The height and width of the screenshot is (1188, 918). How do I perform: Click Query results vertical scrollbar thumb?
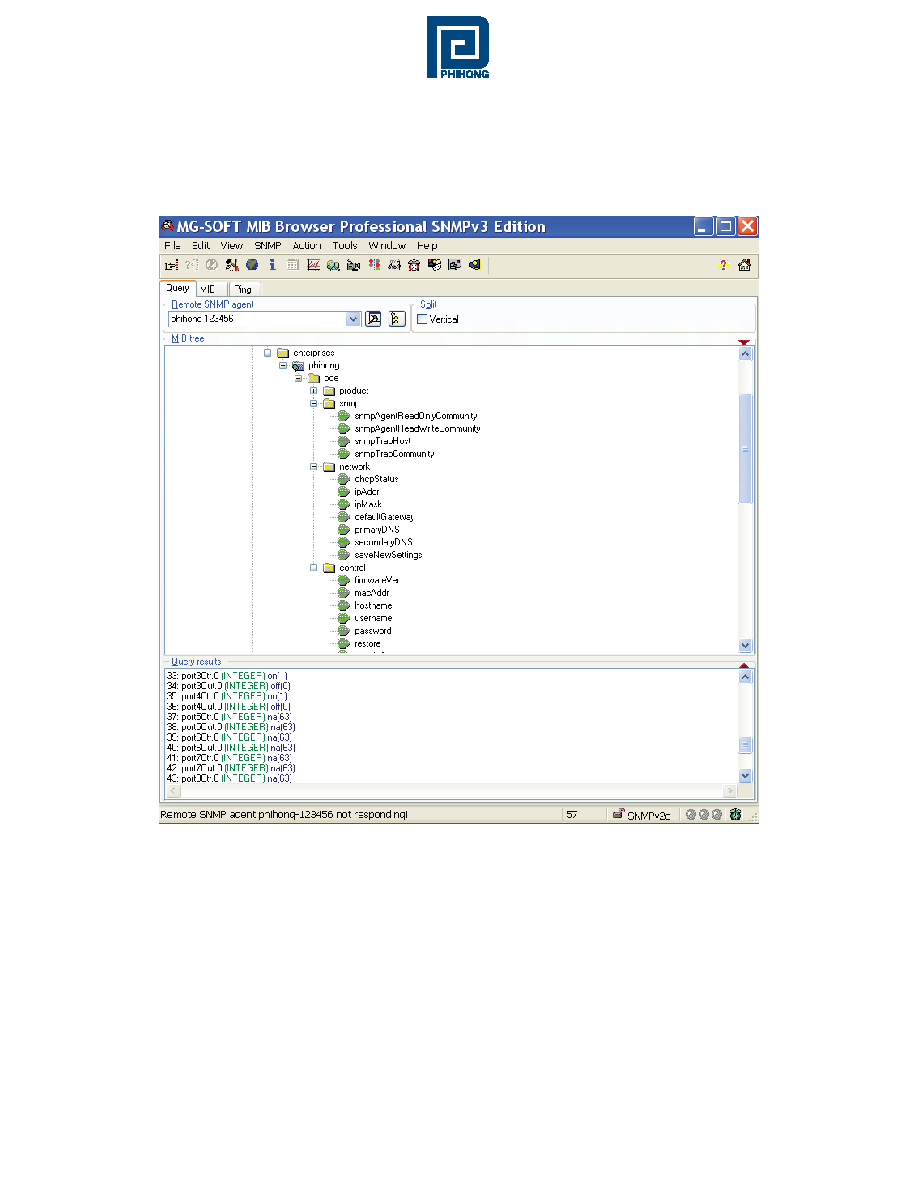click(745, 745)
